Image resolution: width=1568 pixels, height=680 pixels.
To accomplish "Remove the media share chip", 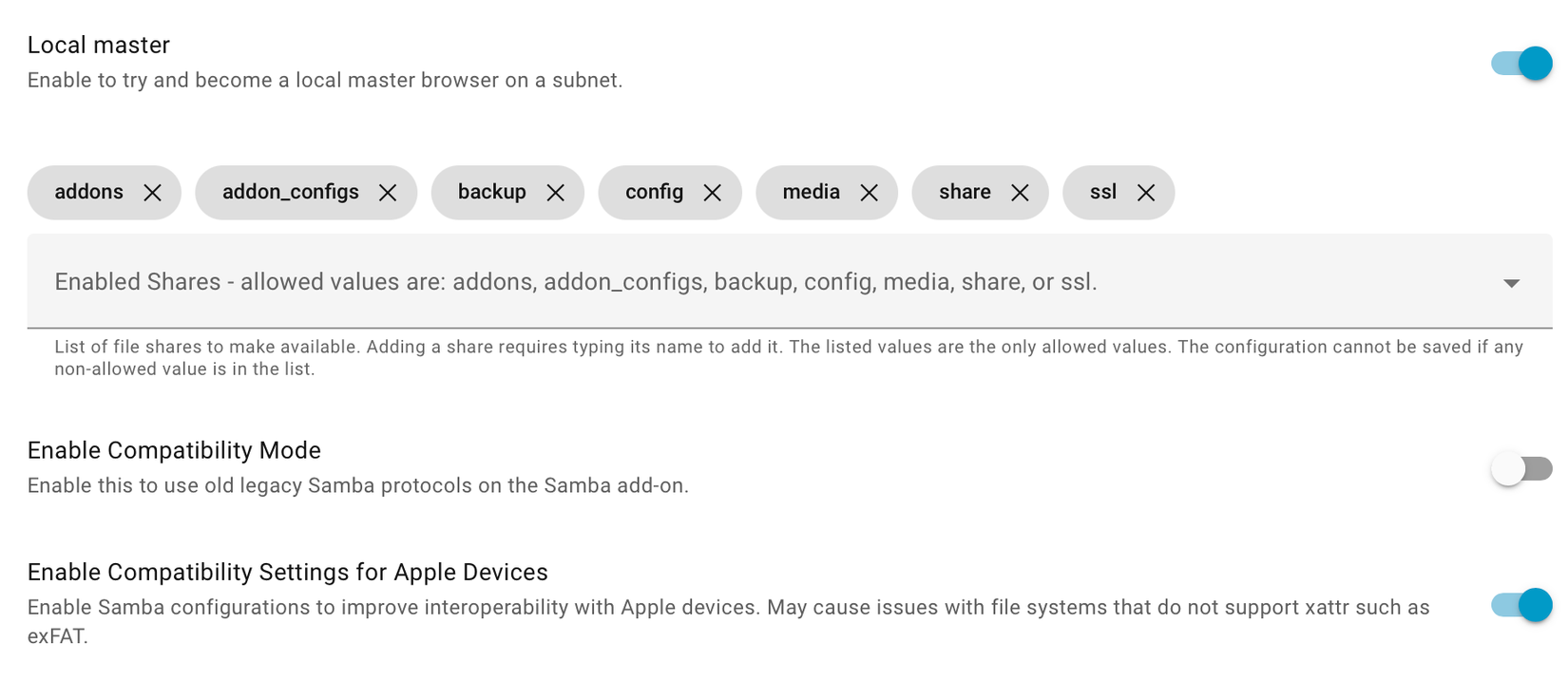I will coord(869,193).
